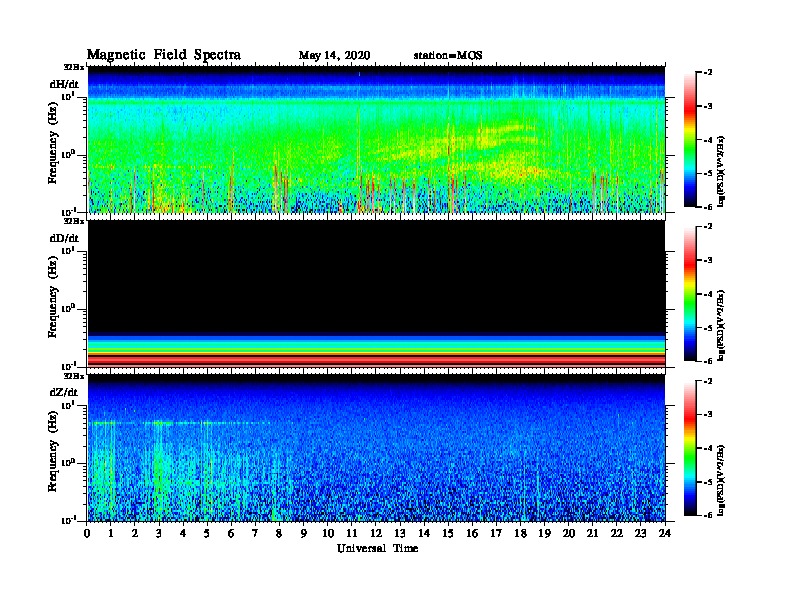Image resolution: width=792 pixels, height=612 pixels.
Task: Click the "-6" tick on the dH/dt color bar
Action: tap(708, 207)
